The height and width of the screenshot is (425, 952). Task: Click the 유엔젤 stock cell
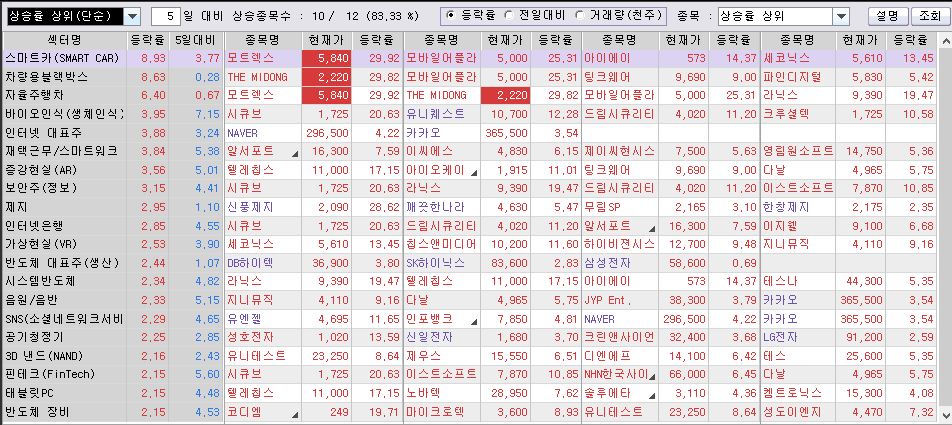pos(264,319)
